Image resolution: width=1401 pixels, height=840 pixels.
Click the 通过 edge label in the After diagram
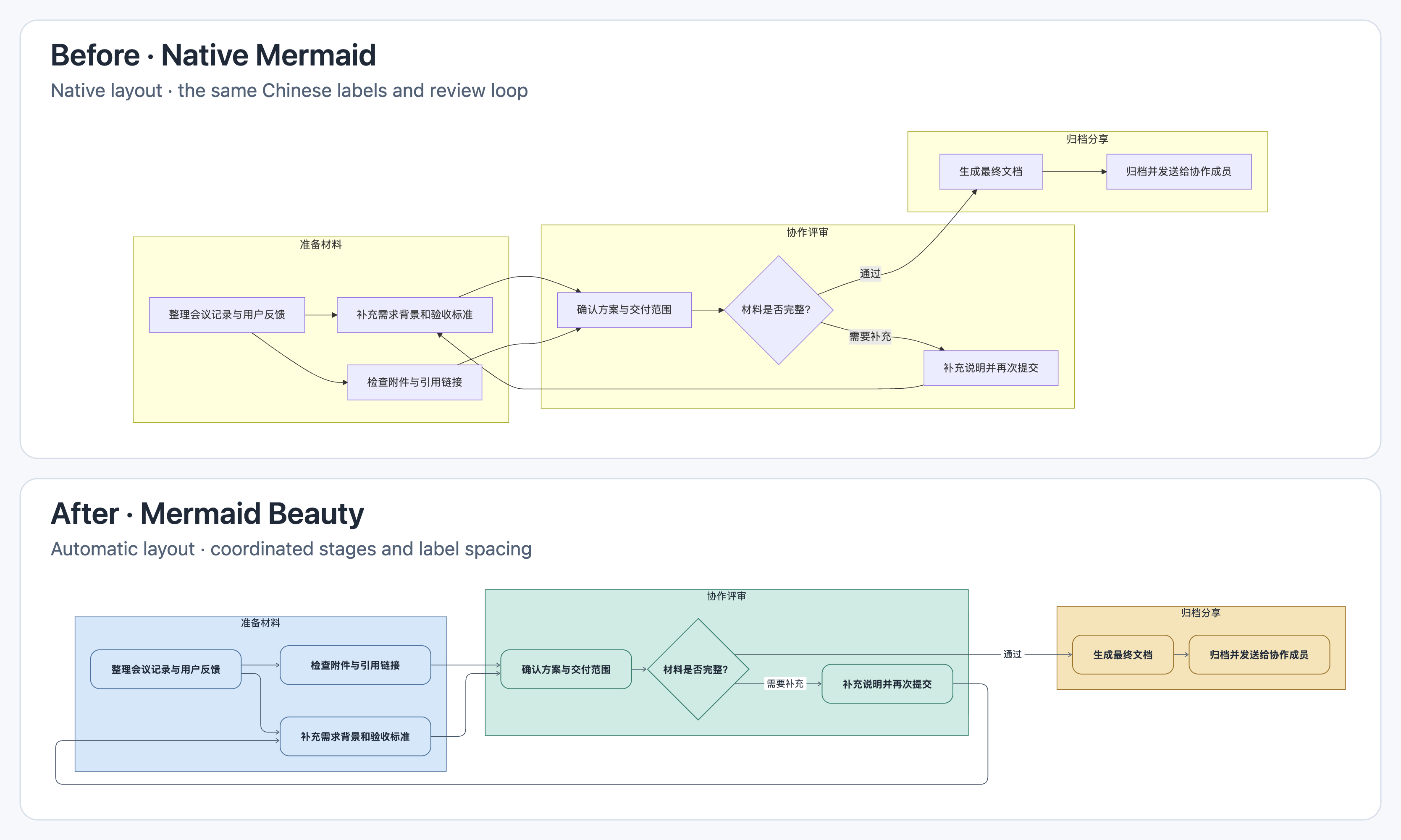[1013, 654]
